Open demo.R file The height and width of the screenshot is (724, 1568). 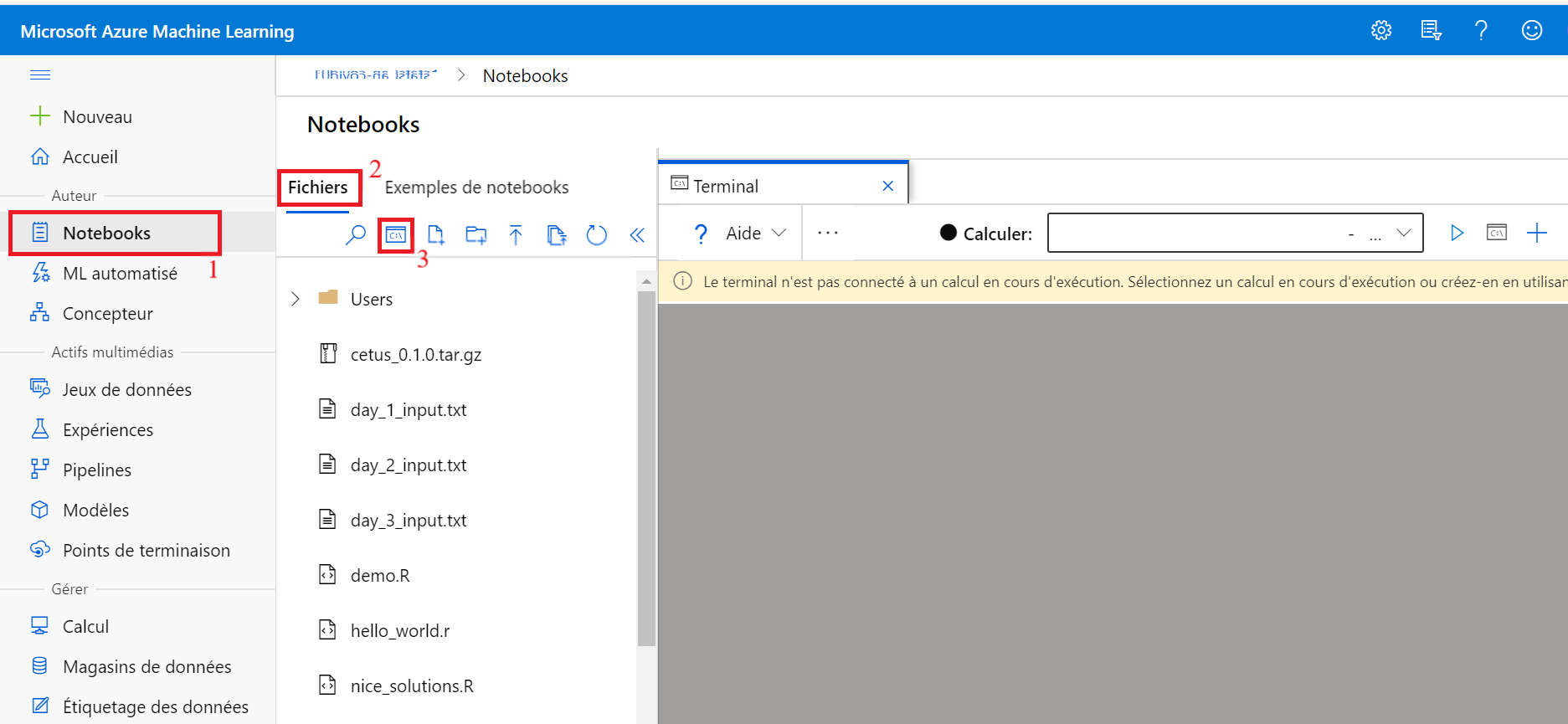(364, 575)
